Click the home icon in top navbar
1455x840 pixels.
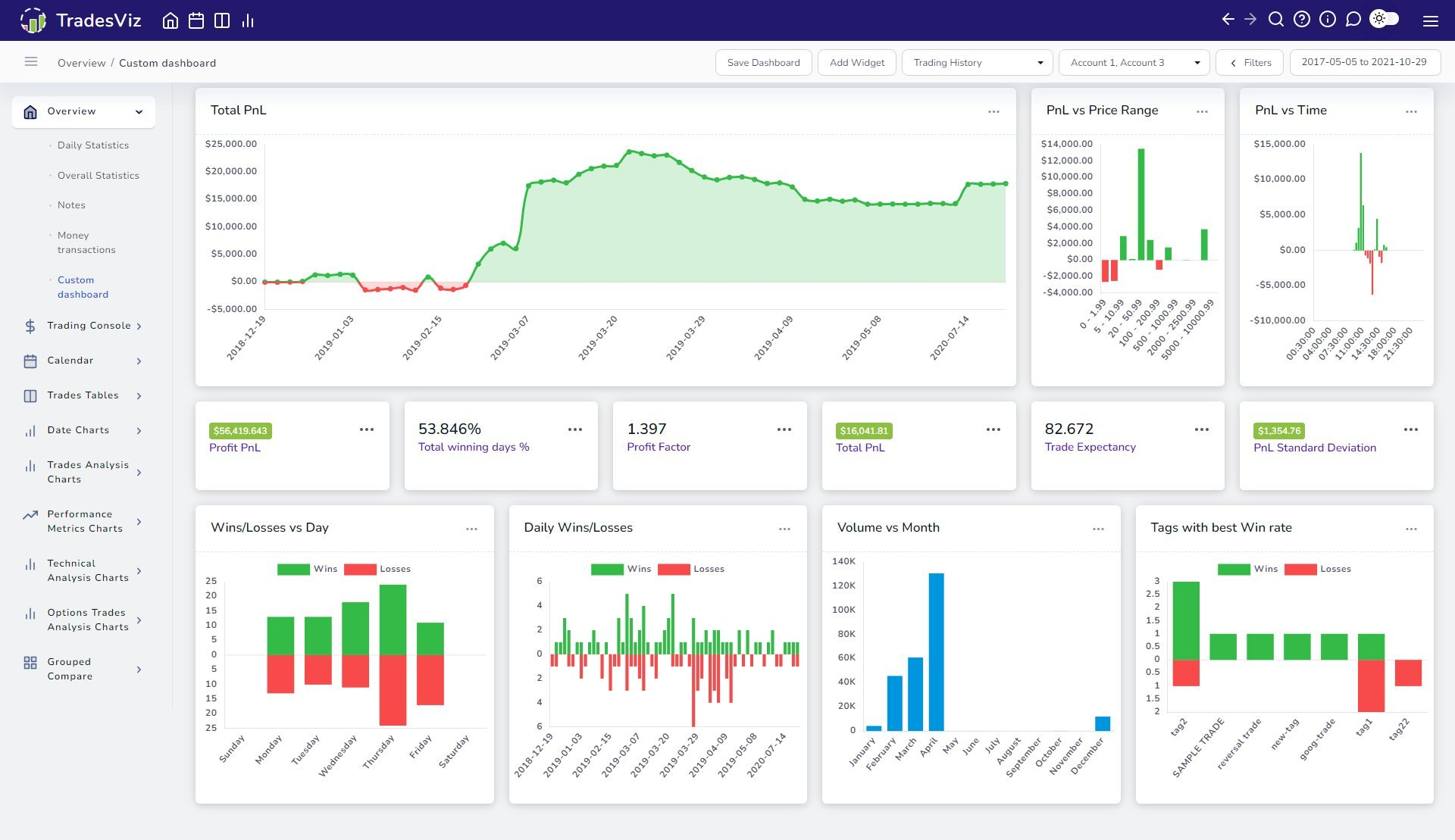(171, 20)
